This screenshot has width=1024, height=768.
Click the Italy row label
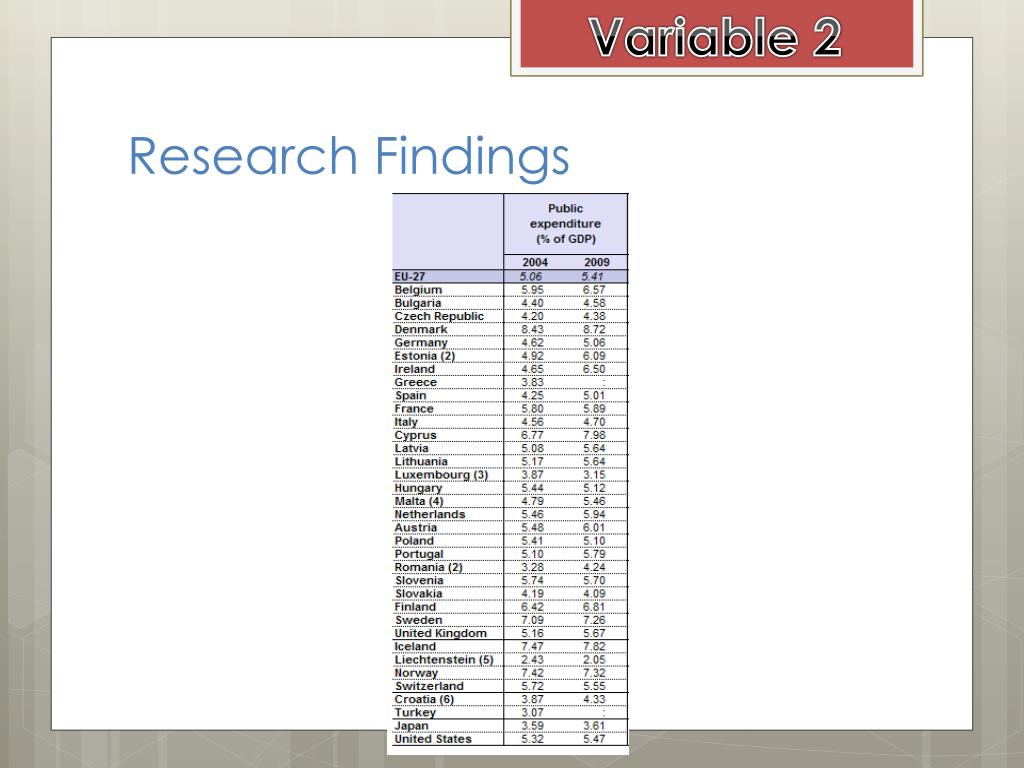(x=406, y=422)
